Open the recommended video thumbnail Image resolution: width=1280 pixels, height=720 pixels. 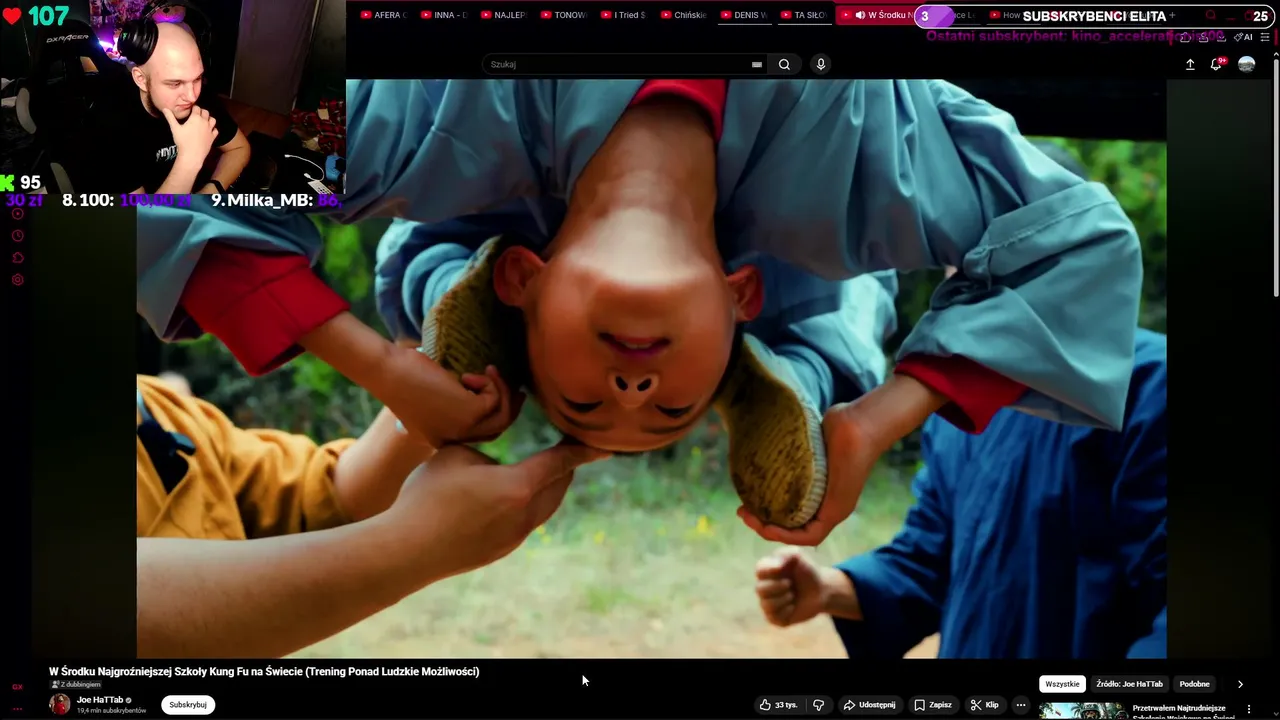click(x=1082, y=711)
